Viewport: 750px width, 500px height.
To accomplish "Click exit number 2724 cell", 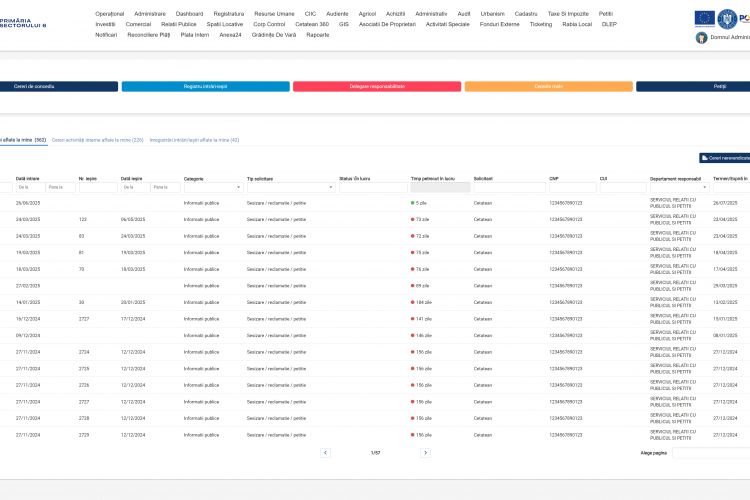I will point(84,352).
